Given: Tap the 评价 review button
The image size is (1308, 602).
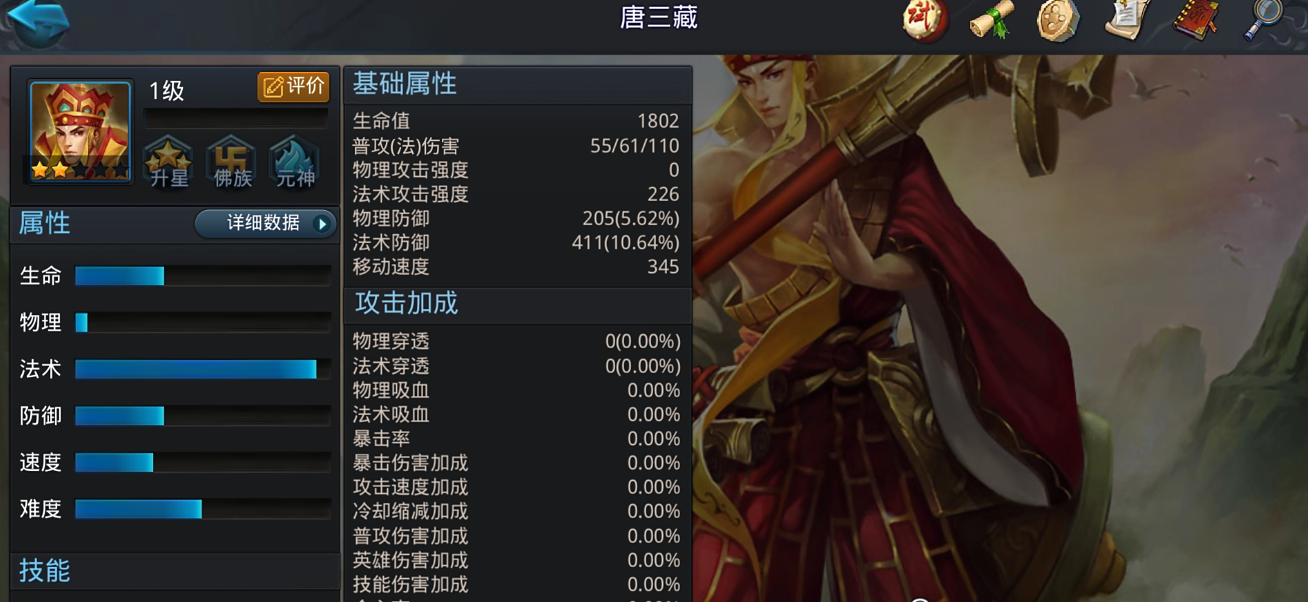Looking at the screenshot, I should click(293, 87).
